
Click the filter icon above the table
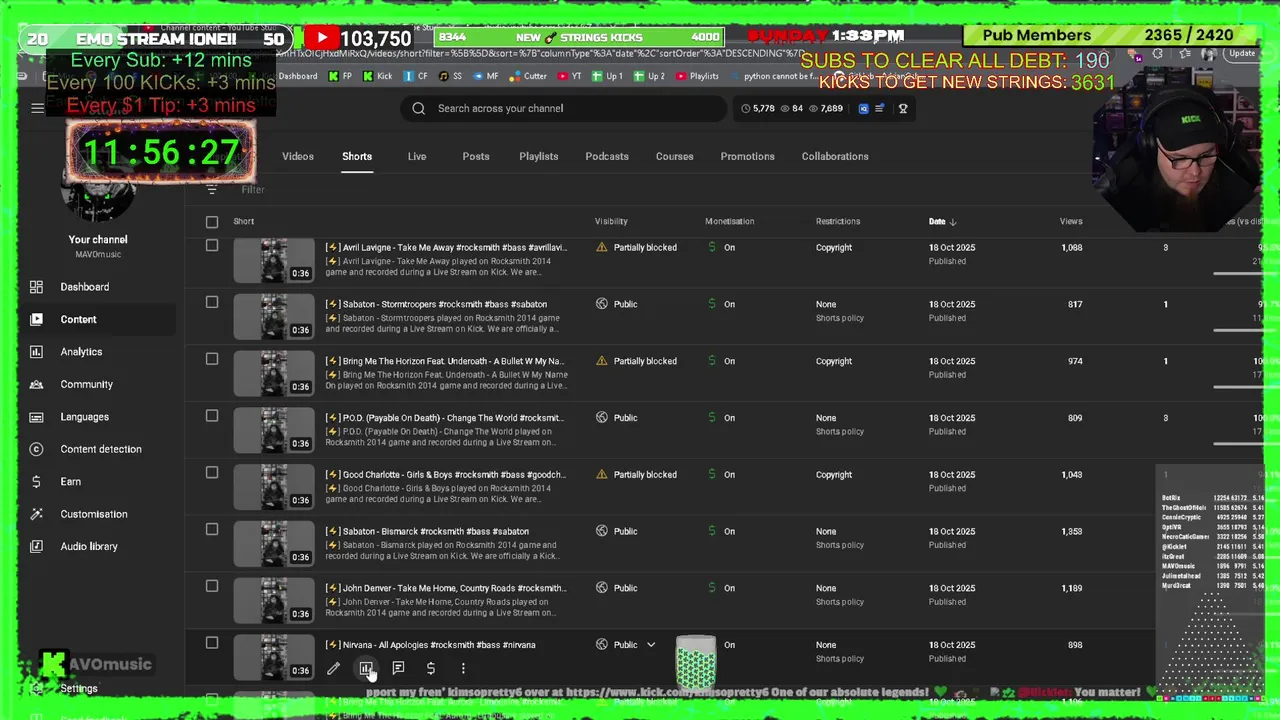[x=211, y=189]
